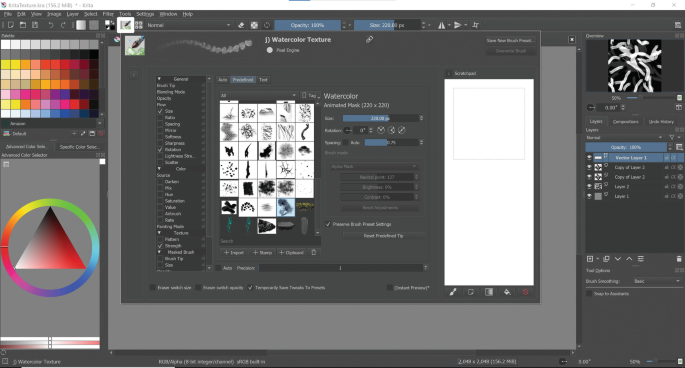Viewport: 685px width, 368px height.
Task: Open the brush editor settings icon
Action: pyautogui.click(x=126, y=25)
